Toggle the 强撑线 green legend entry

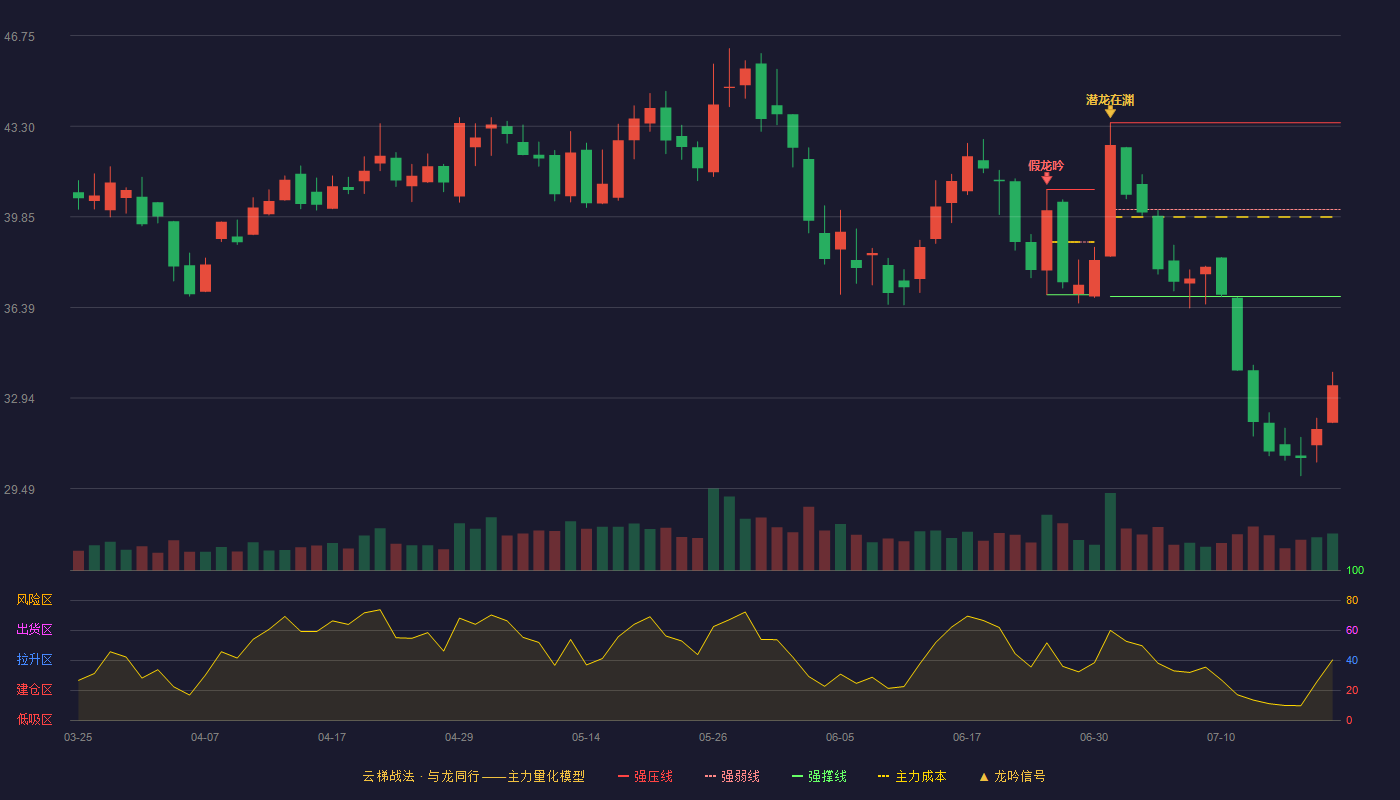[x=819, y=776]
